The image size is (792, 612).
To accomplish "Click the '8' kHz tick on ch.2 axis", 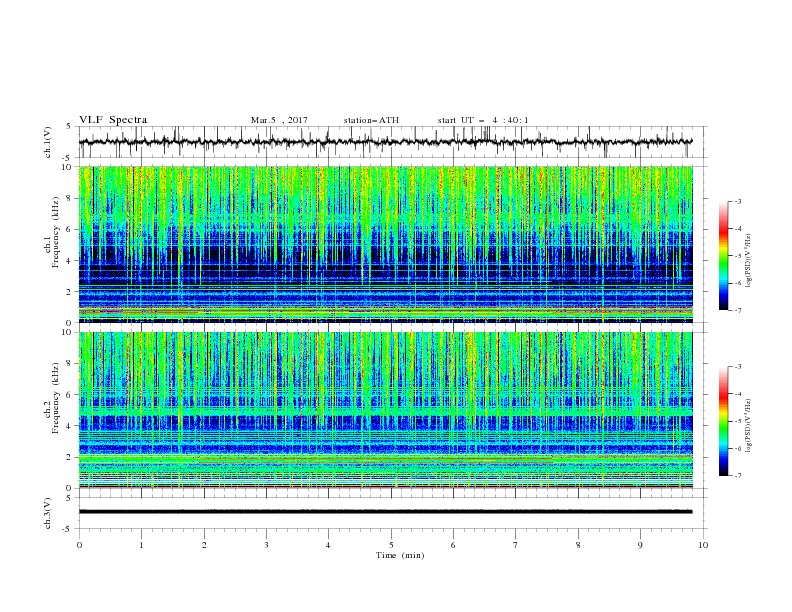I will 71,364.
